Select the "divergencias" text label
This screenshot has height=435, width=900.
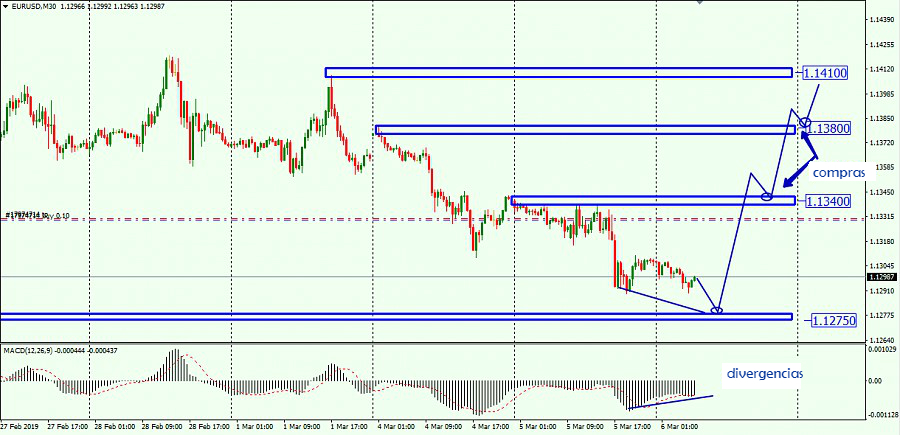pyautogui.click(x=766, y=372)
